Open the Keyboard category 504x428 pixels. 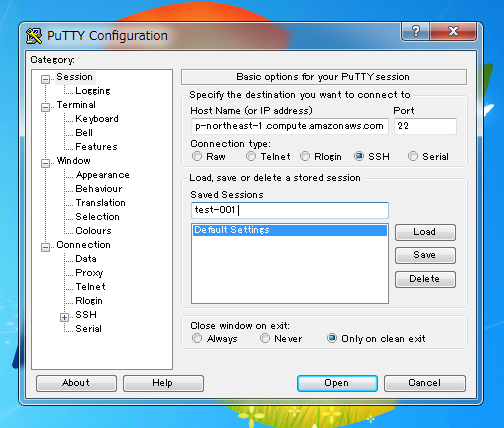[97, 119]
